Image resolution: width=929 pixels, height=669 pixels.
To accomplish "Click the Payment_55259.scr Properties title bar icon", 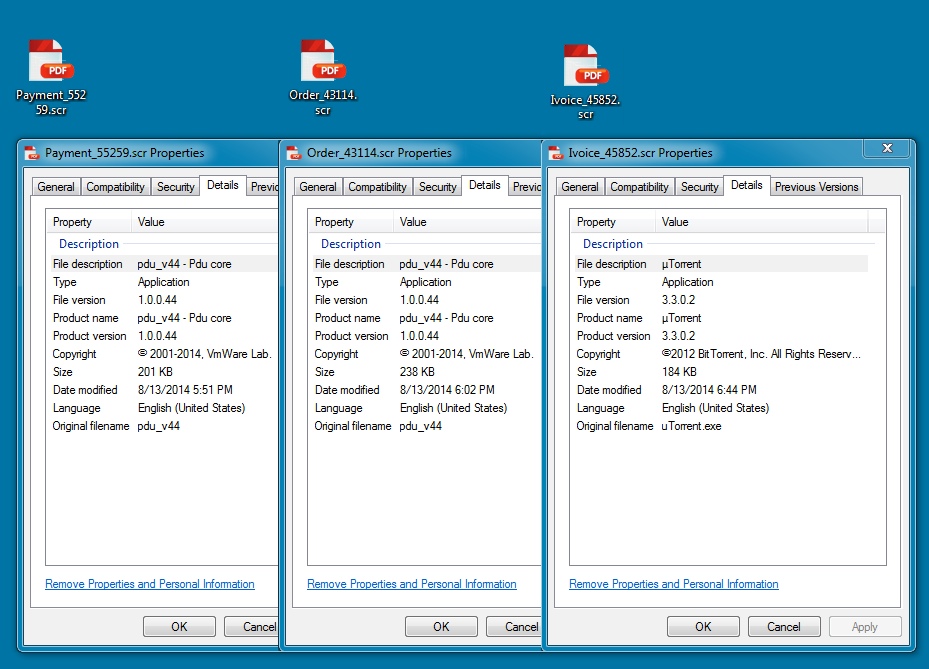I will [x=32, y=153].
